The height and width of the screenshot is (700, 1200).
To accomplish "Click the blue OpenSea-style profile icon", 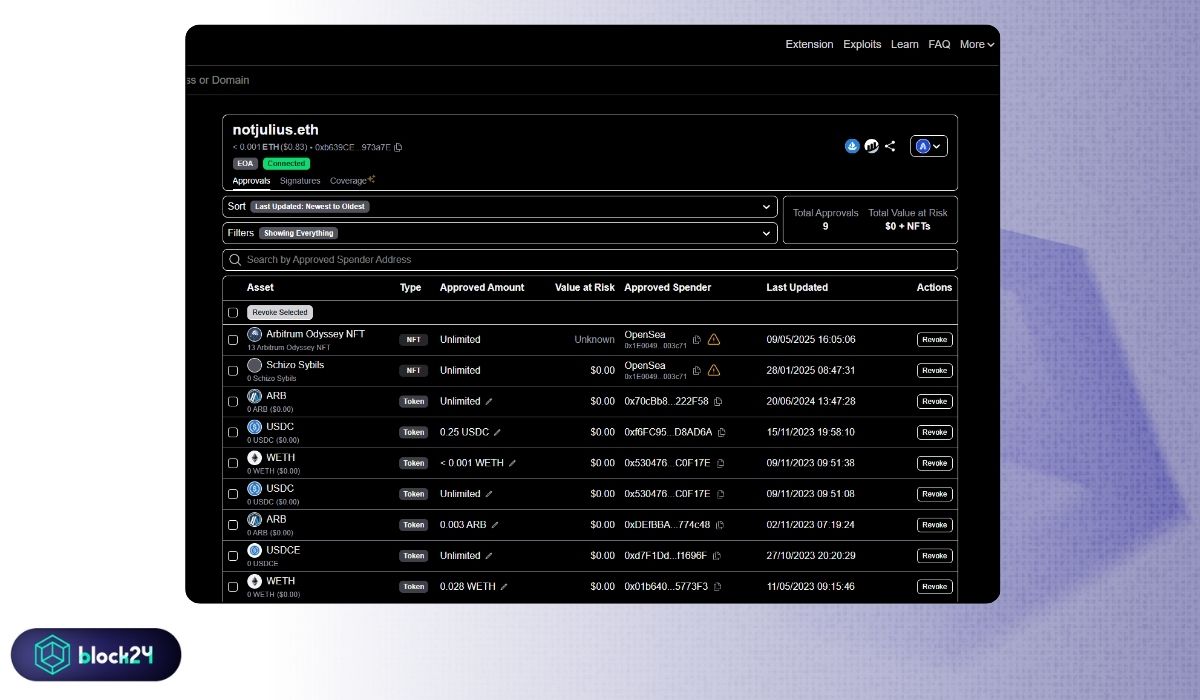I will pos(852,146).
